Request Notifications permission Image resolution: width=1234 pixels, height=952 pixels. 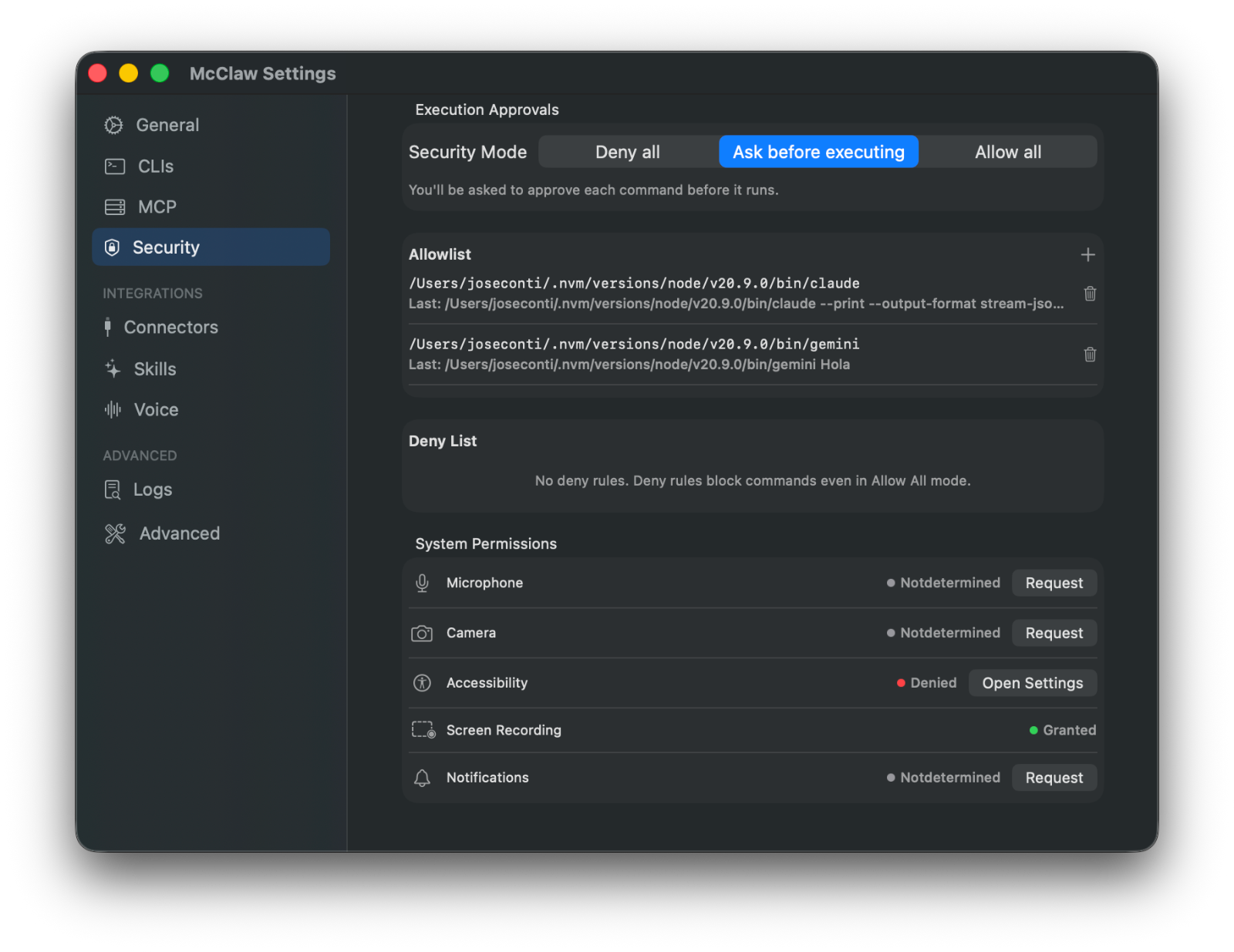(1054, 777)
